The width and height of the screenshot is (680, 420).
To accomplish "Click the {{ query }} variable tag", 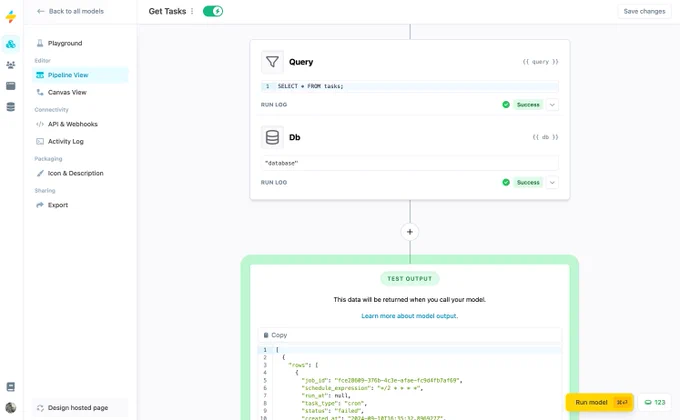I will pos(540,62).
